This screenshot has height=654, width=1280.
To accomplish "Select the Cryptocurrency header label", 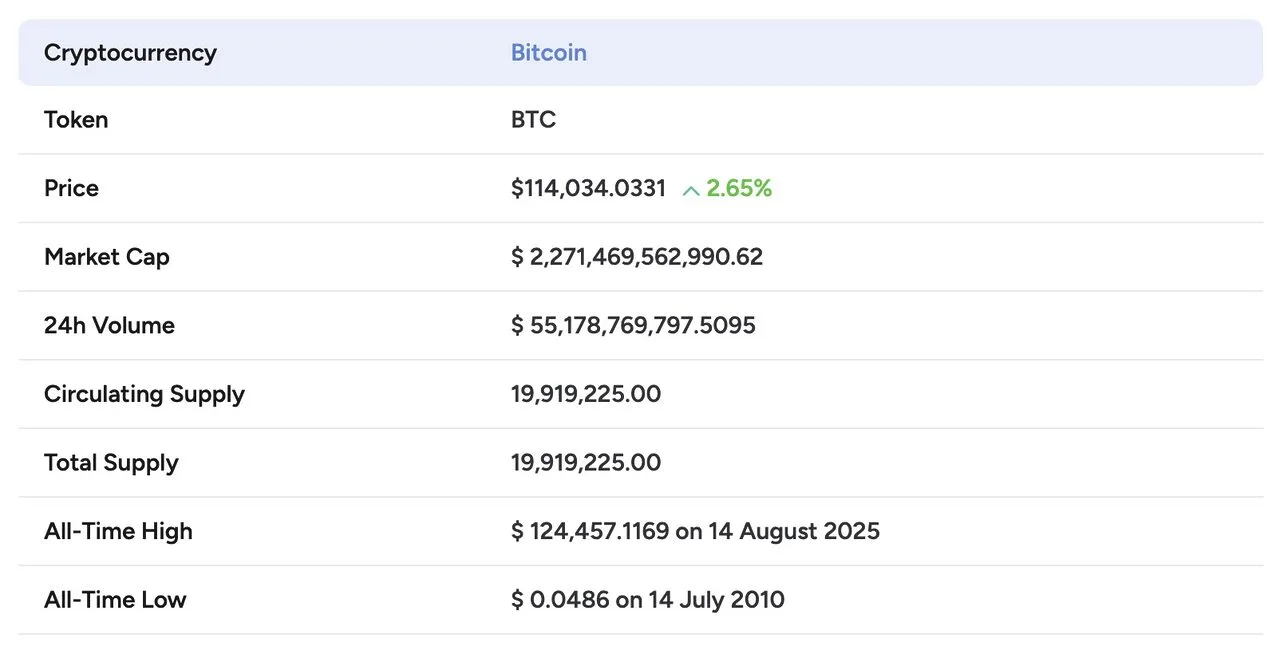I will click(x=130, y=53).
